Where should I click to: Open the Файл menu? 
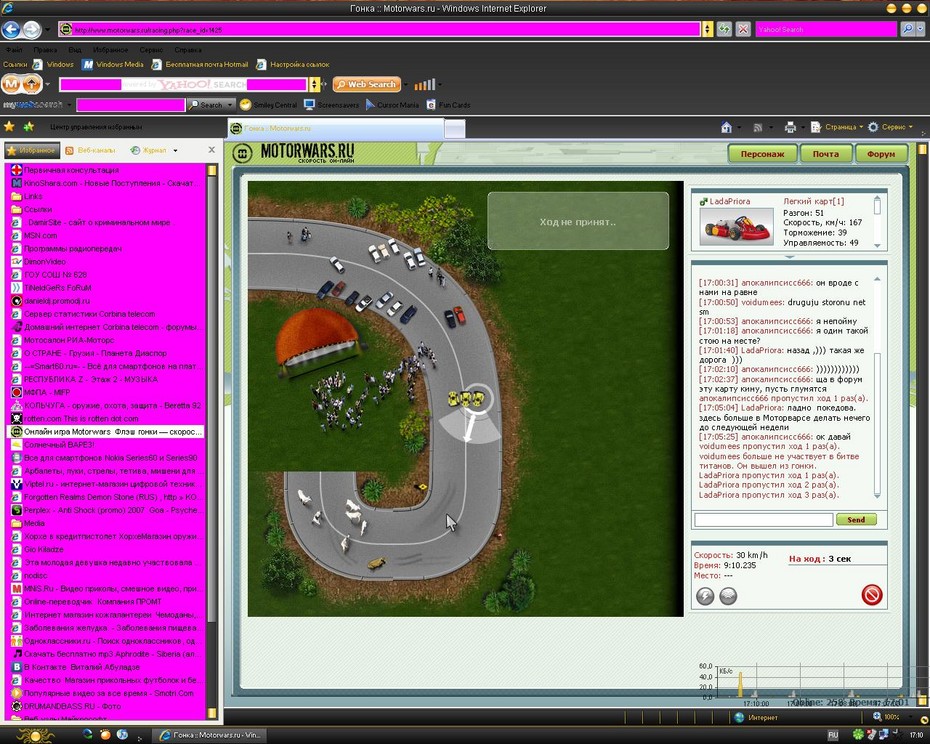(x=14, y=50)
